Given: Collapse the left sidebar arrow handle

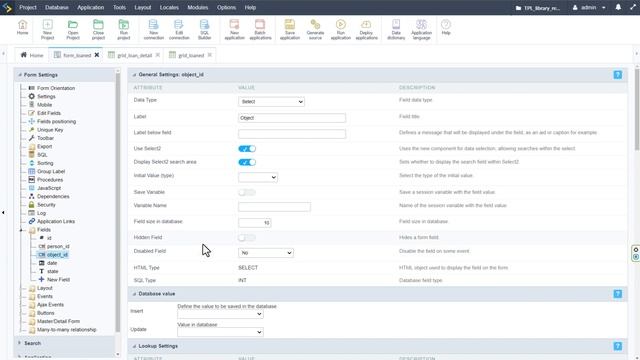Looking at the screenshot, I should (3, 212).
